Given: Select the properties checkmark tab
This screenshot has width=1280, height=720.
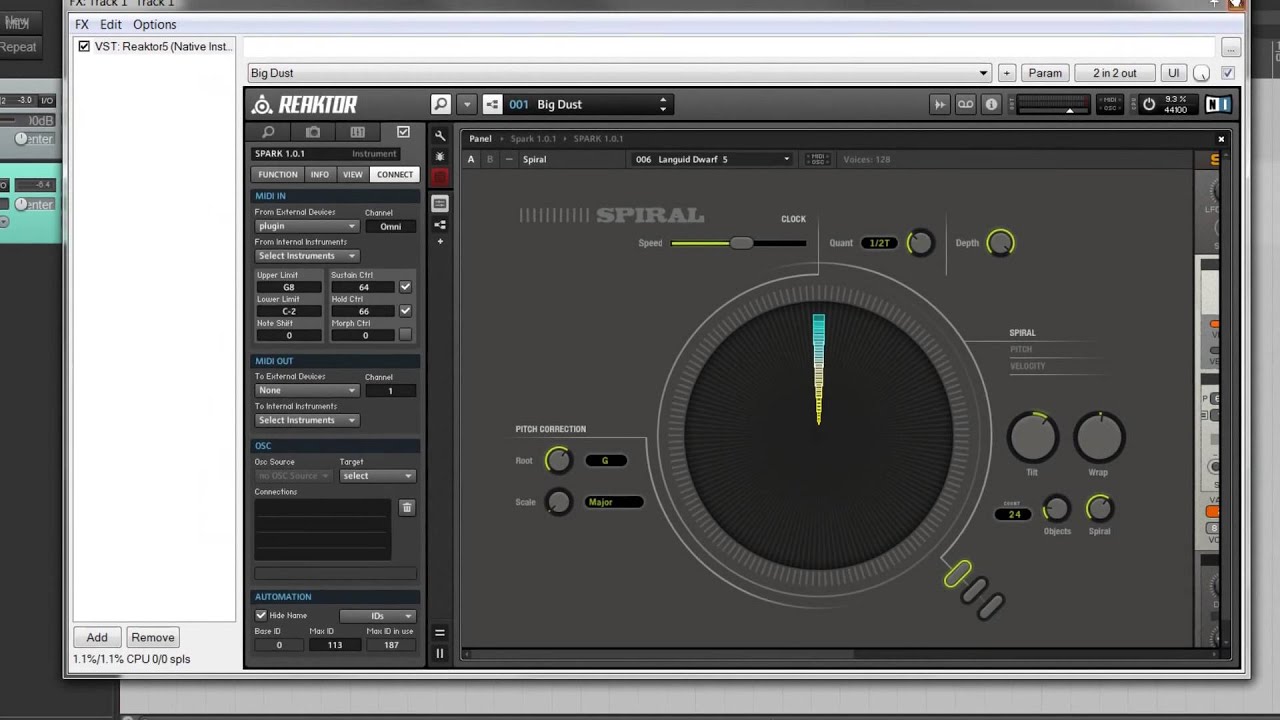Looking at the screenshot, I should (x=403, y=132).
